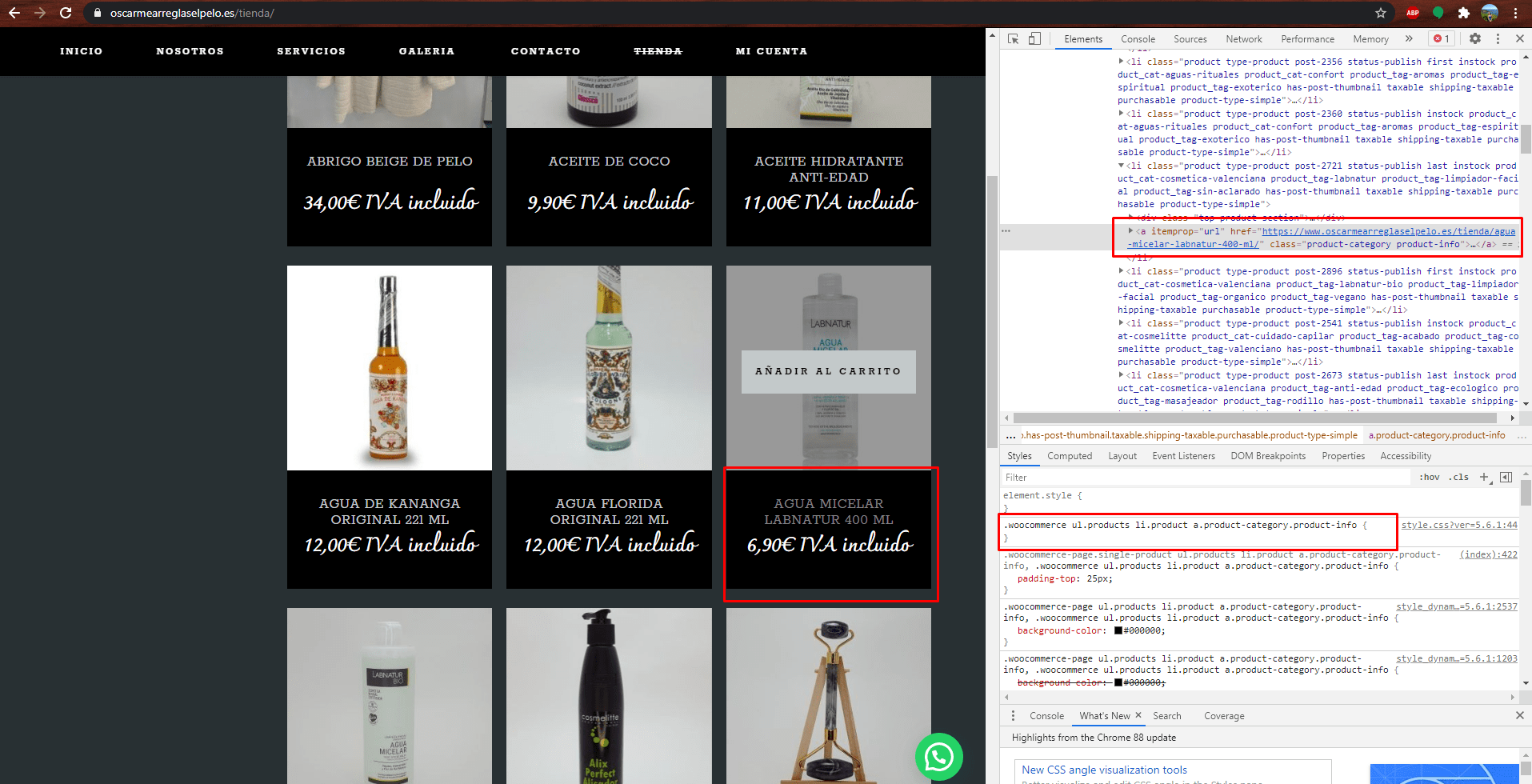
Task: Open DevTools settings gear
Action: (1475, 38)
